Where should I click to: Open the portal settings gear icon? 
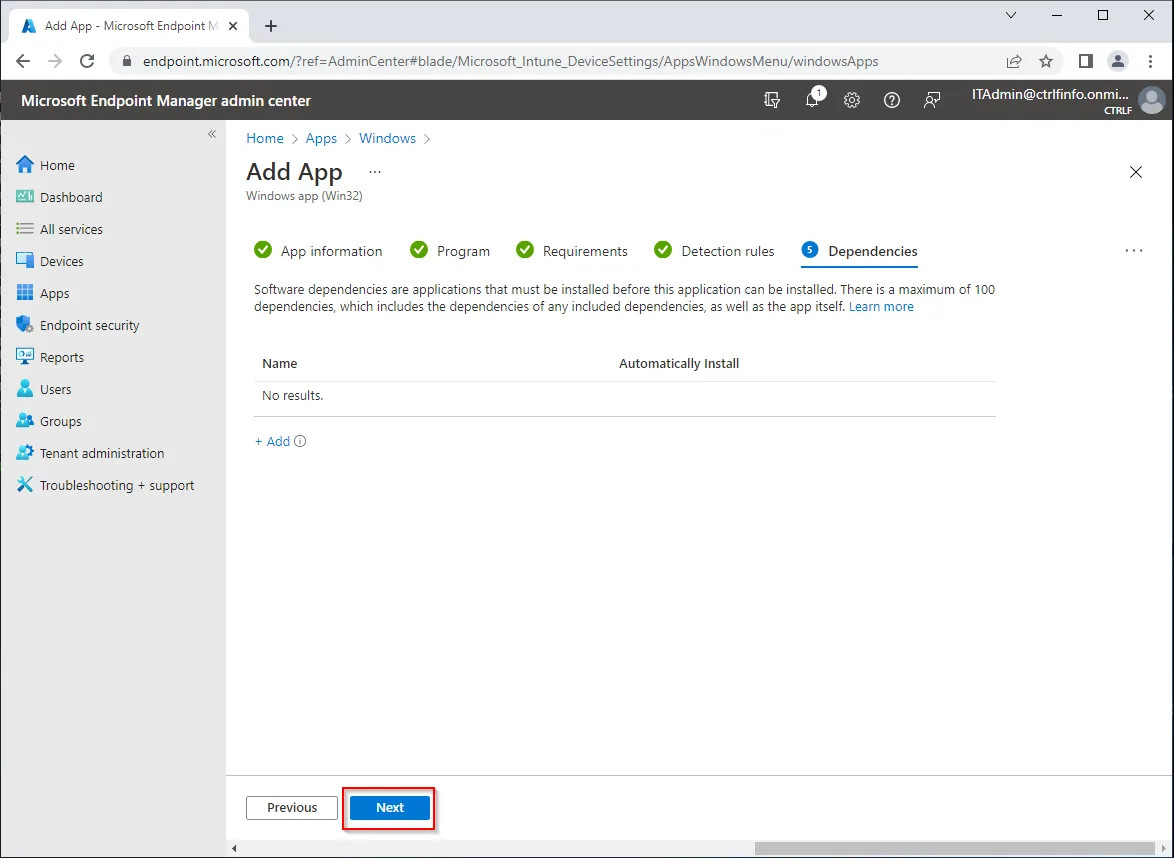click(x=852, y=100)
